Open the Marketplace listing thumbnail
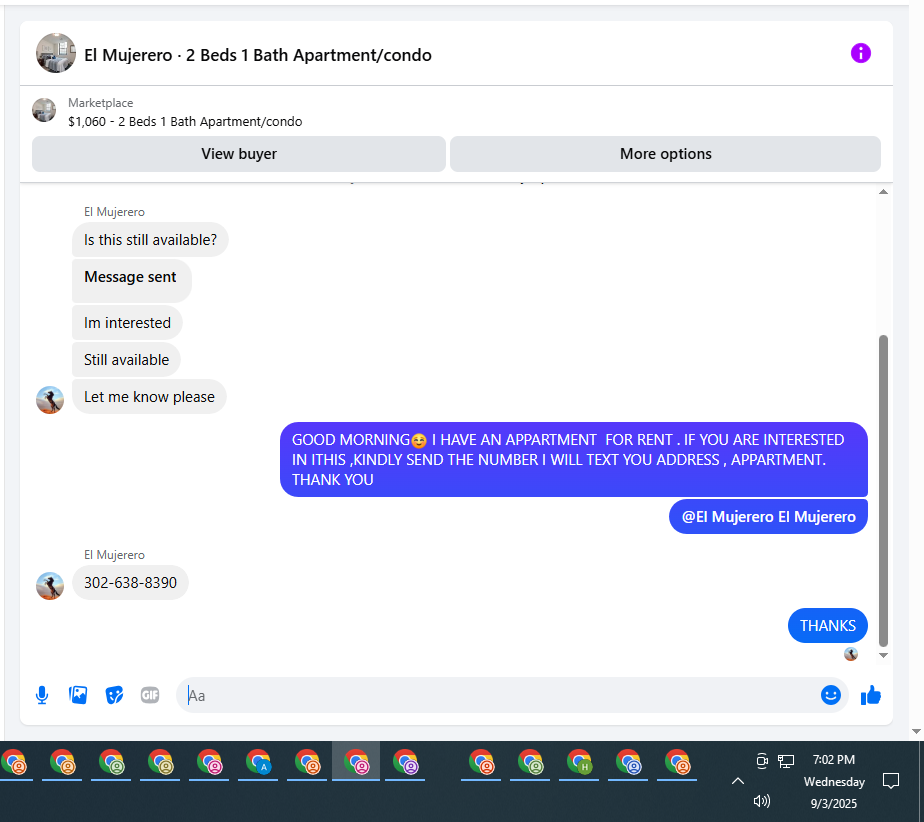This screenshot has height=822, width=924. pos(44,110)
